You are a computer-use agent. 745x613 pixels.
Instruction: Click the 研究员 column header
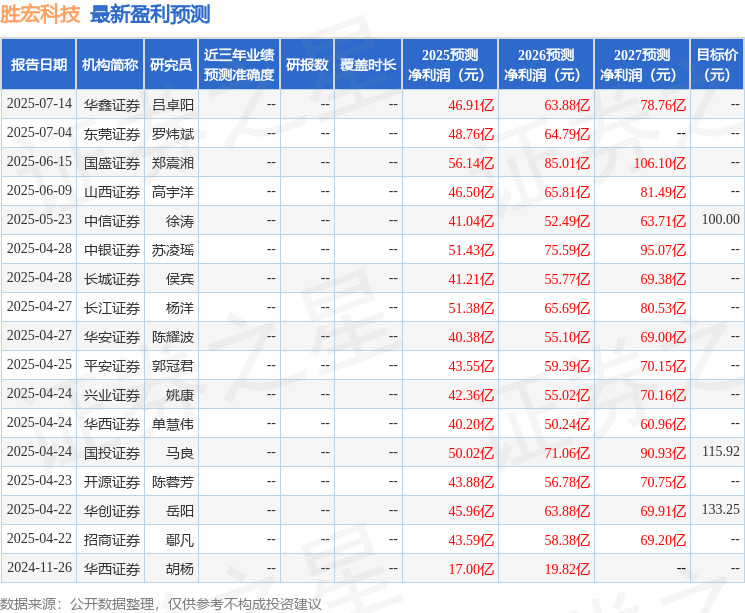click(x=171, y=65)
